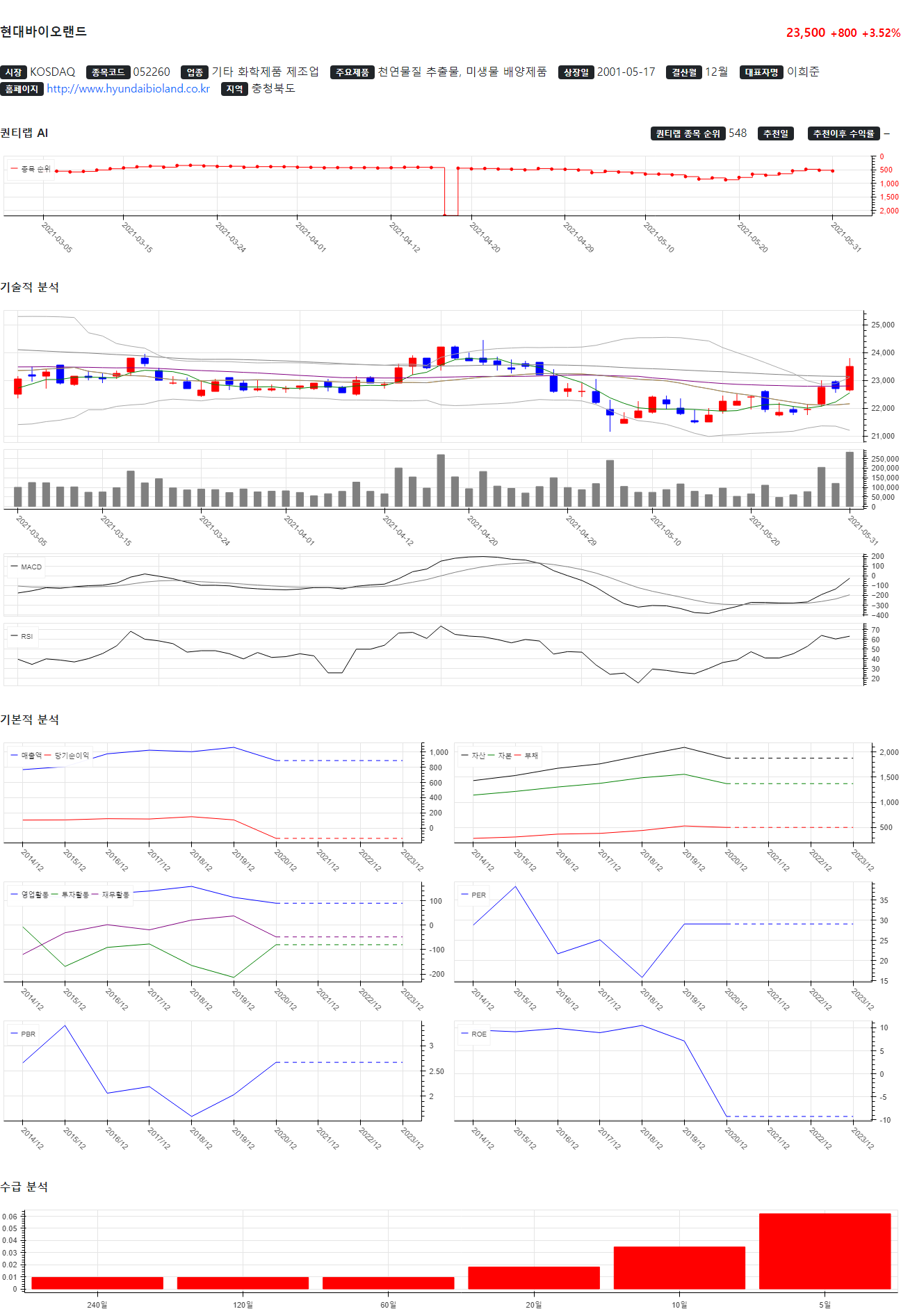Toggle the 당기순이익 legend entry
This screenshot has width=901, height=1316.
(67, 755)
